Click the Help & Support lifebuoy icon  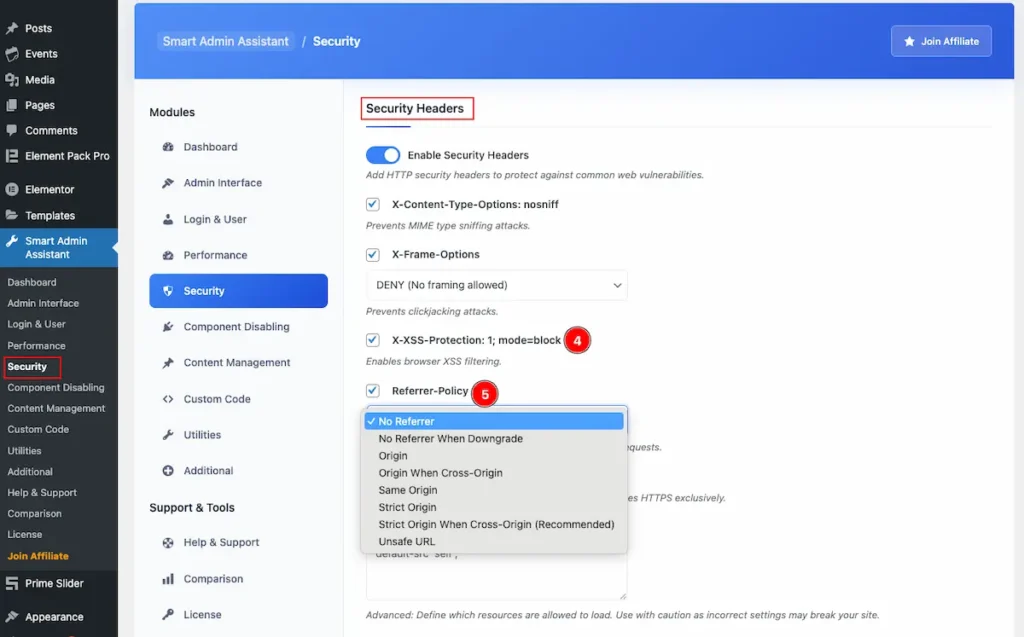click(168, 542)
